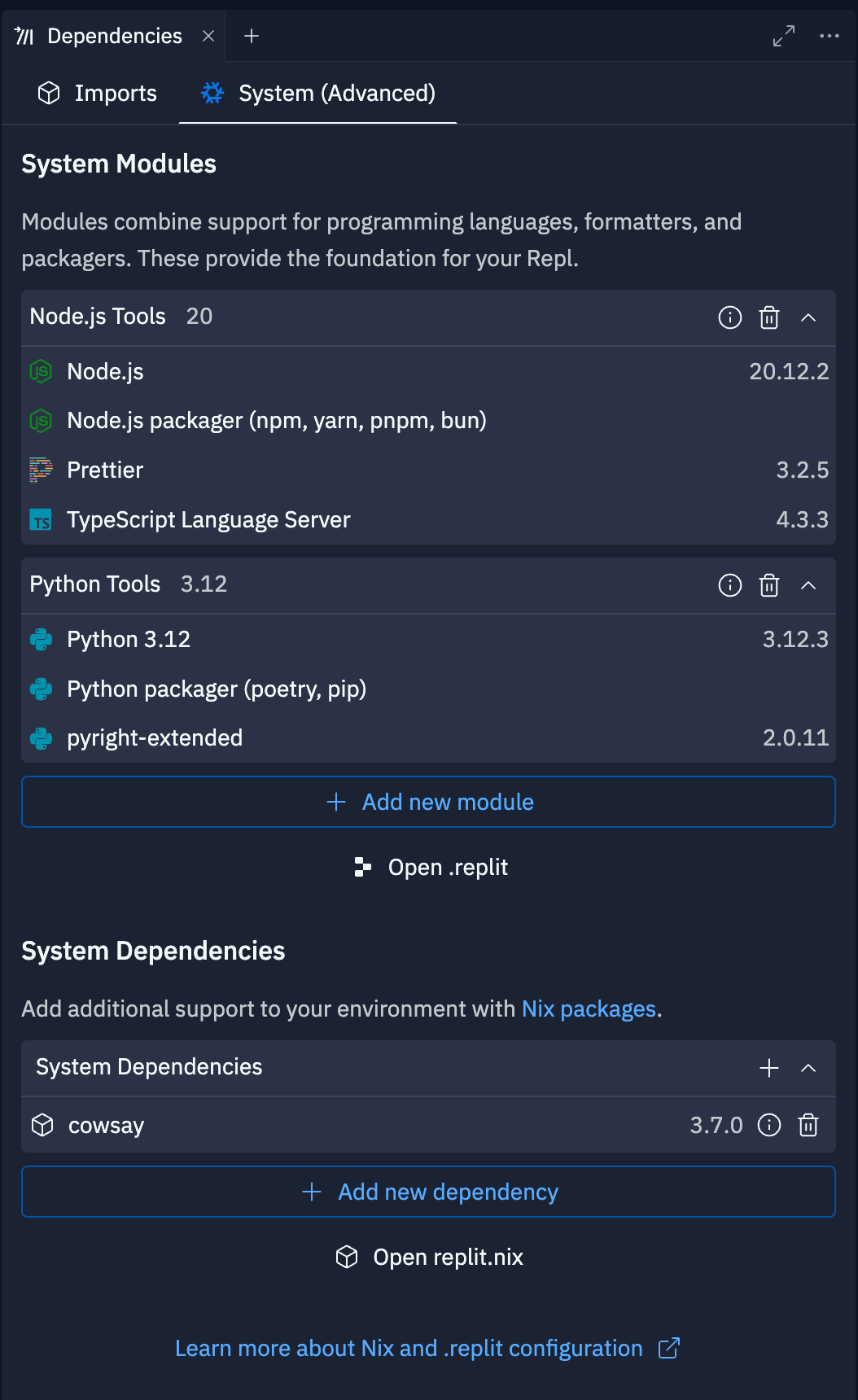This screenshot has height=1400, width=858.
Task: Open a new pane tab
Action: (x=252, y=36)
